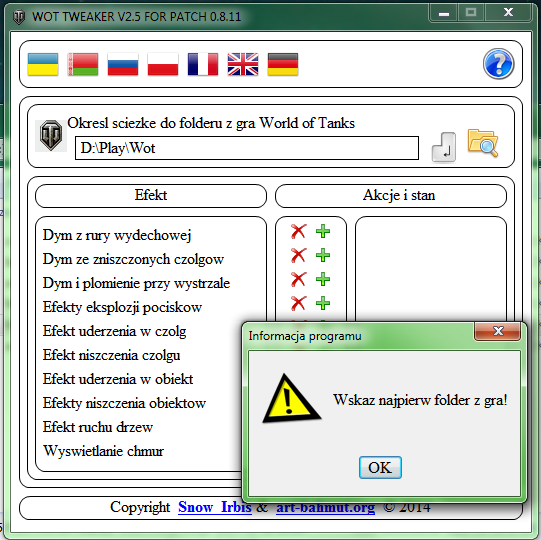
Task: Close the Informacja programu dialog
Action: pyautogui.click(x=498, y=331)
